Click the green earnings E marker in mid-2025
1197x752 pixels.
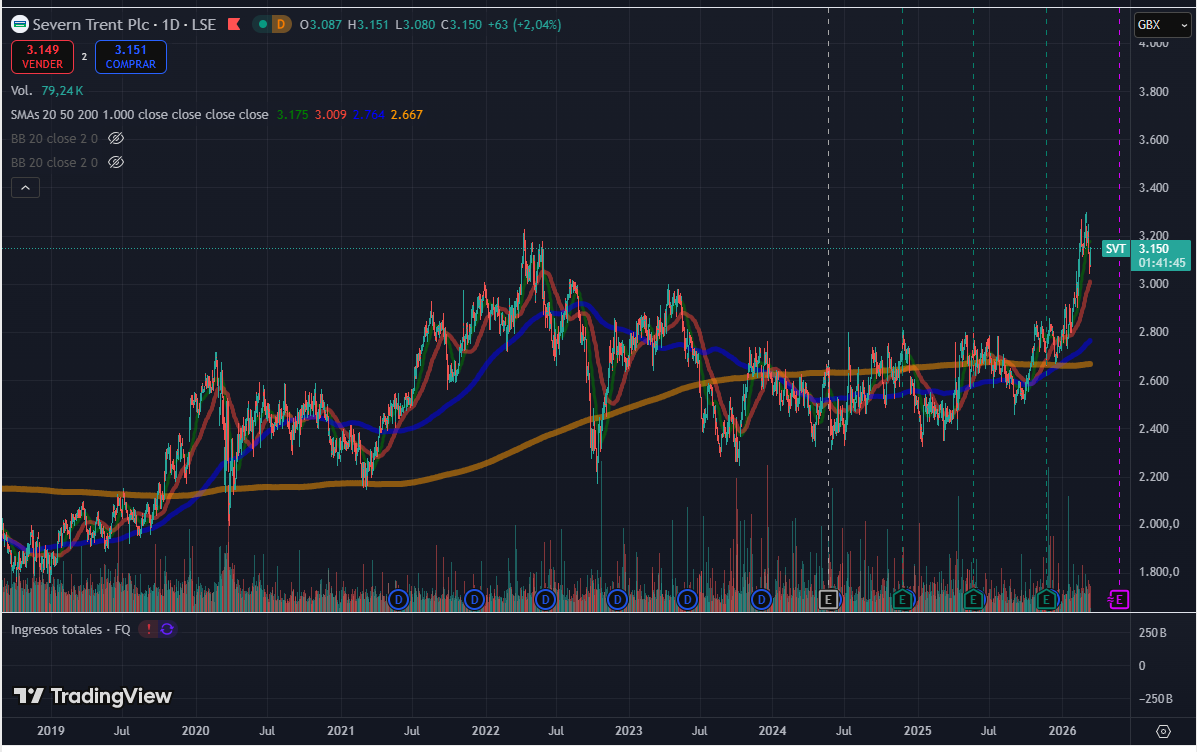[x=973, y=600]
